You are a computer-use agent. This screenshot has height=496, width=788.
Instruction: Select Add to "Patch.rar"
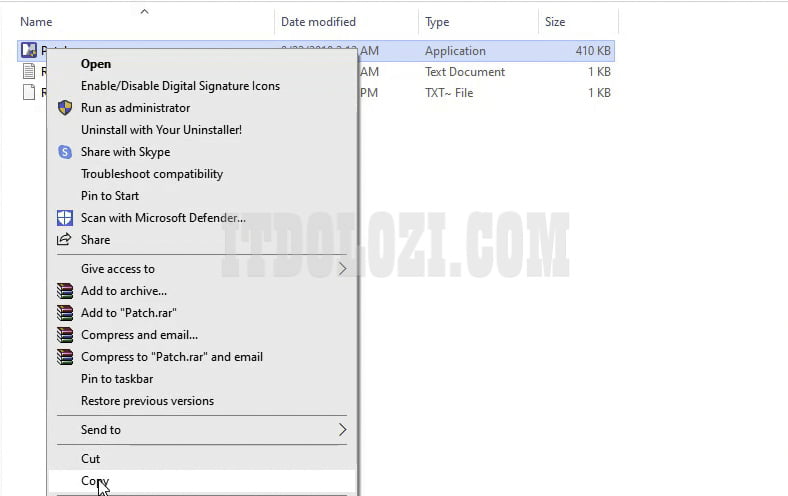129,313
